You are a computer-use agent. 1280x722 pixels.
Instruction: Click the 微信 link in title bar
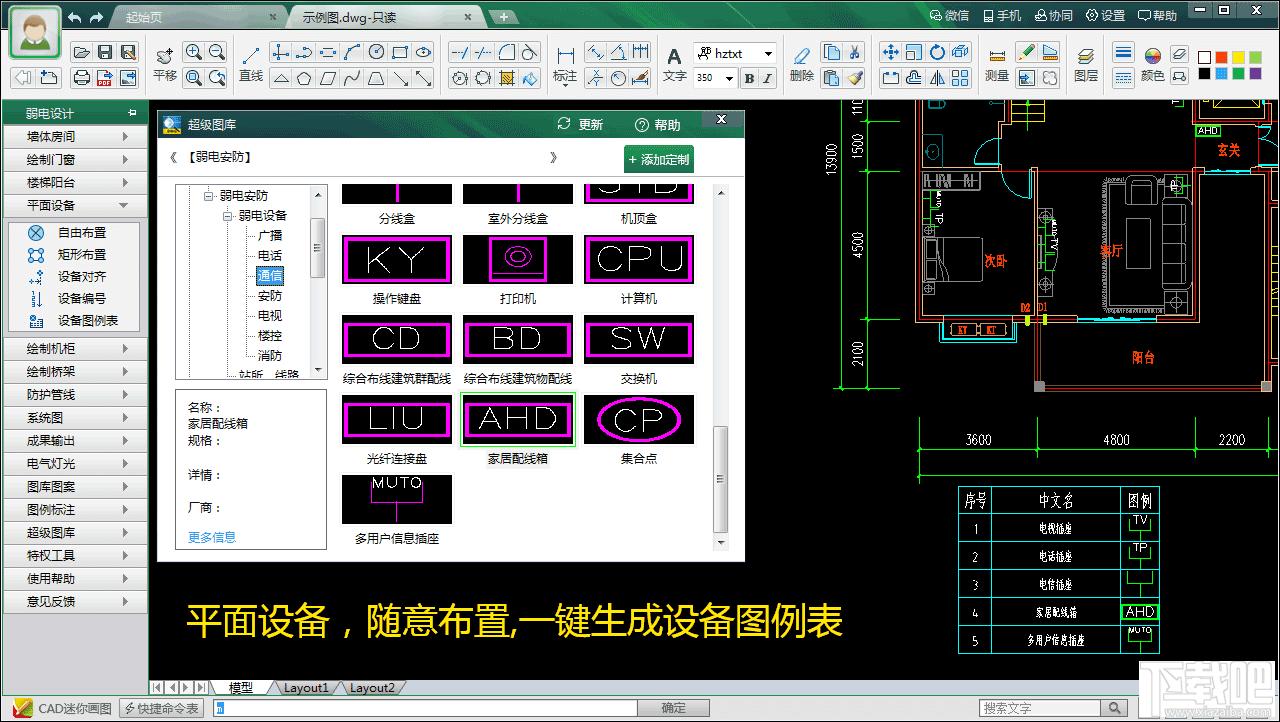(949, 16)
